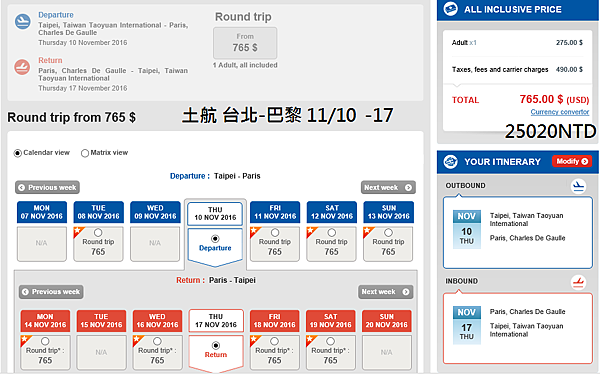This screenshot has width=600, height=374.
Task: Go to Next week for return dates
Action: [385, 292]
